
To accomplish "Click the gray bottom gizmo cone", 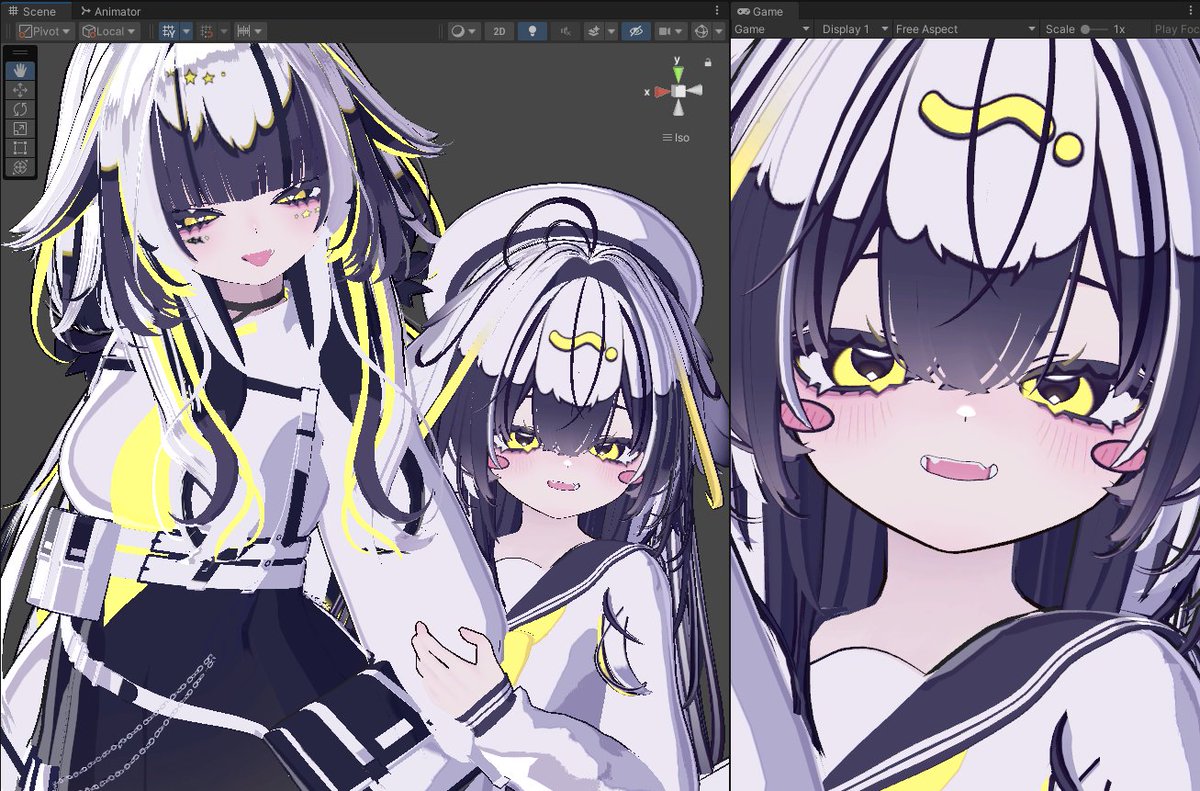I will tap(679, 108).
